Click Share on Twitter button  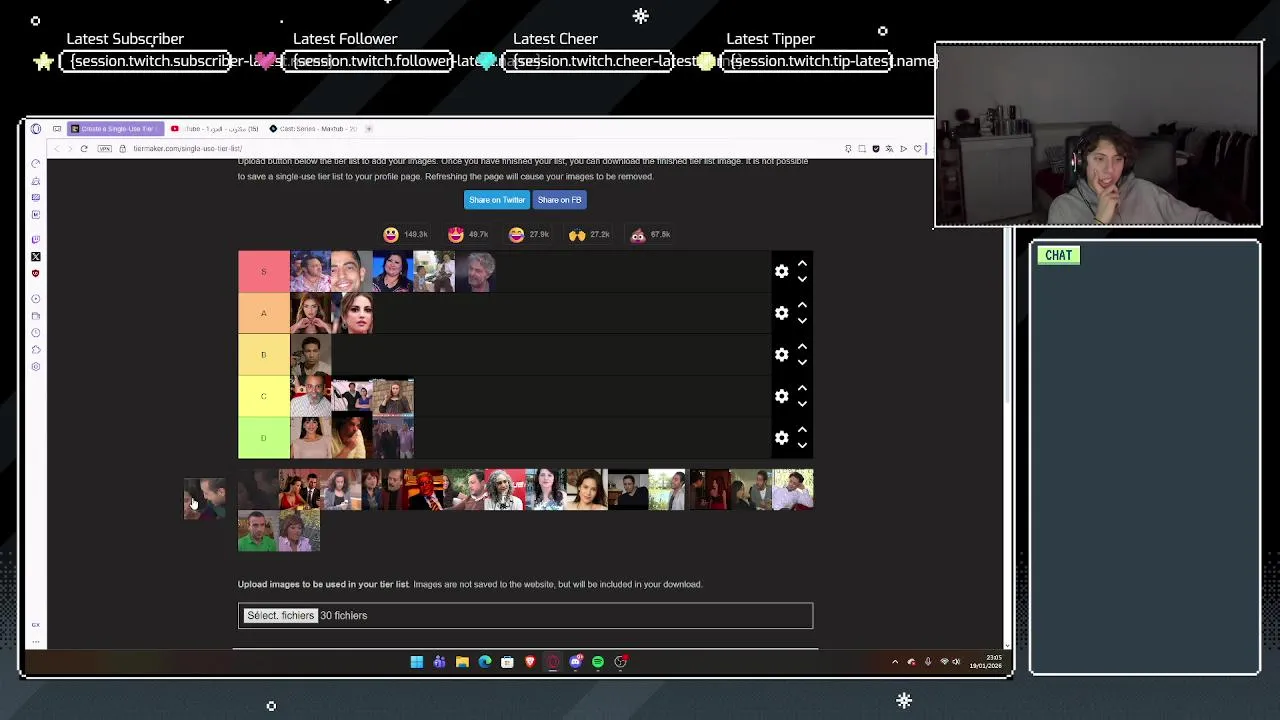[497, 200]
